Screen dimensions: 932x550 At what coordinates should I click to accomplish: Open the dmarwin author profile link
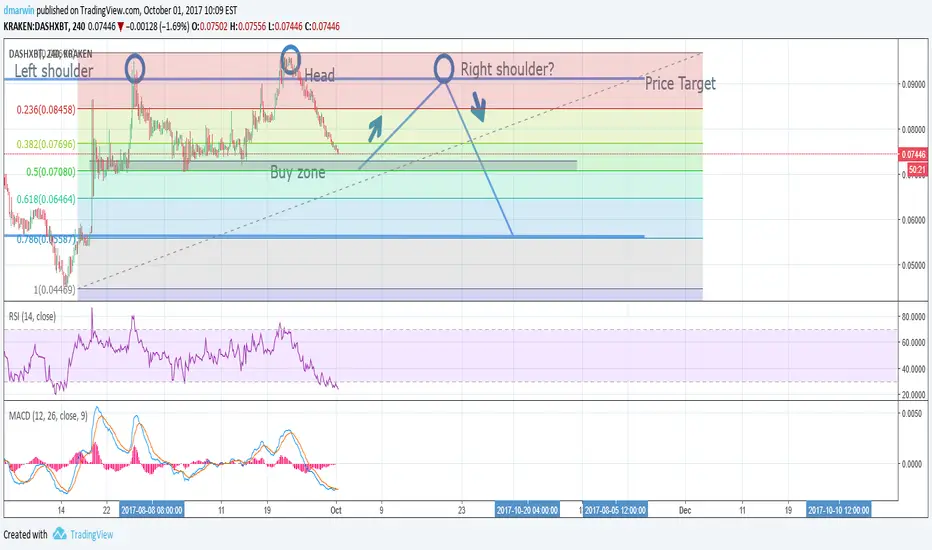(x=19, y=10)
